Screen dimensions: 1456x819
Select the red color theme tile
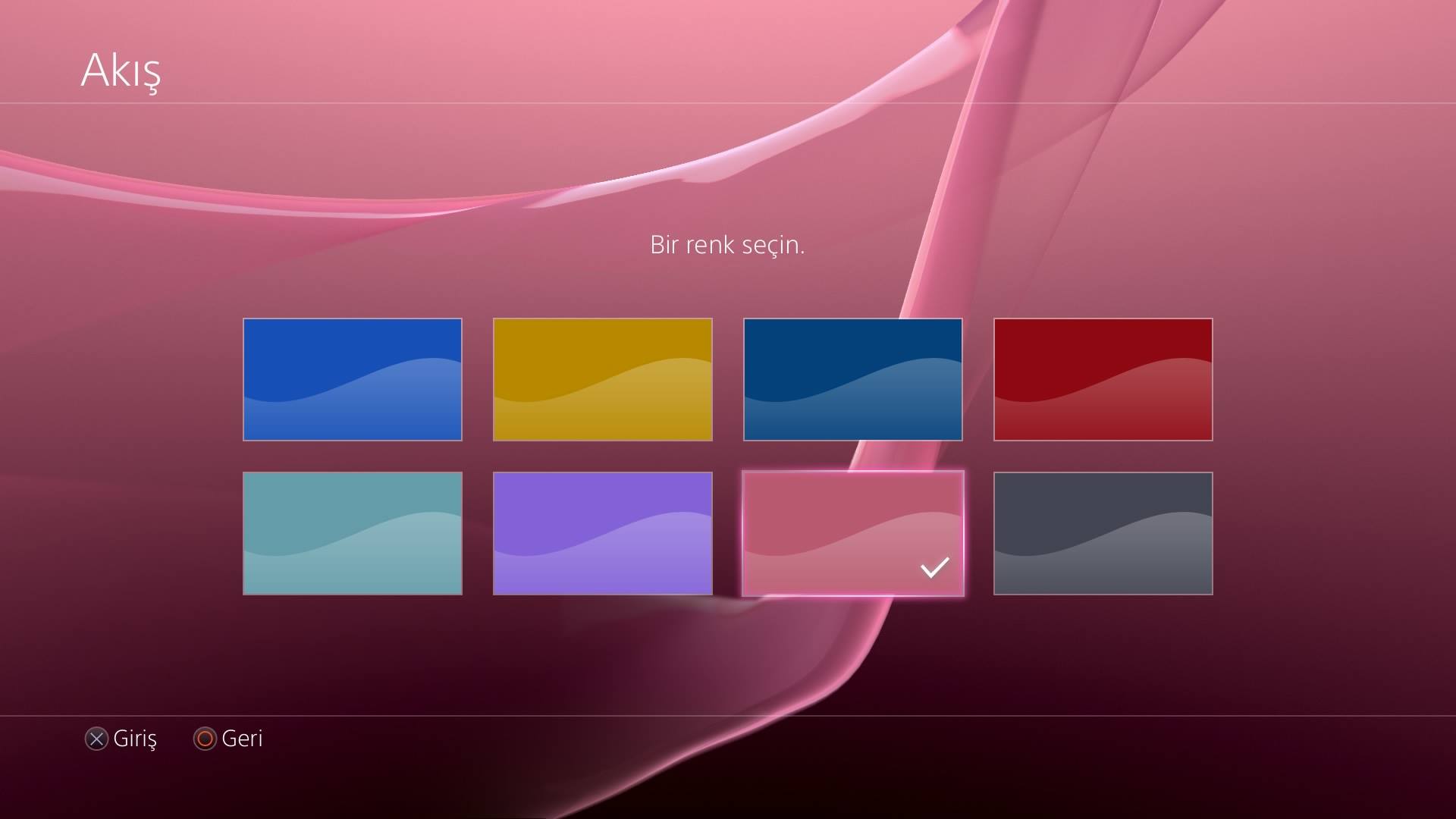click(x=1103, y=379)
